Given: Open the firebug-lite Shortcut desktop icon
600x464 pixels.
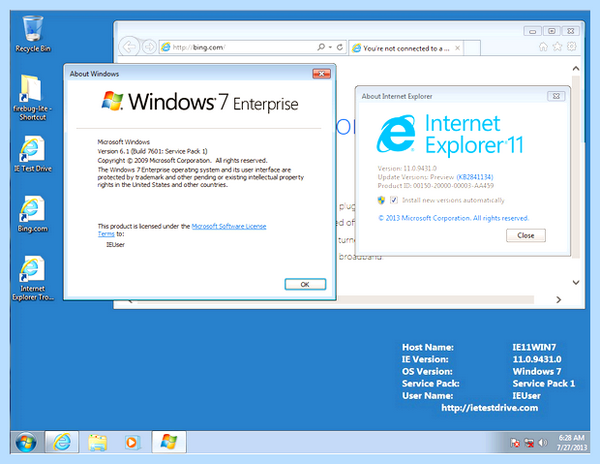Looking at the screenshot, I should 33,97.
